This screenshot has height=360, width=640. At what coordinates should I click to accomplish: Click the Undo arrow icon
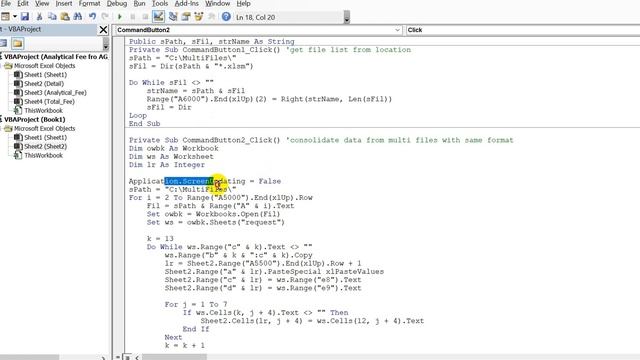[x=93, y=17]
